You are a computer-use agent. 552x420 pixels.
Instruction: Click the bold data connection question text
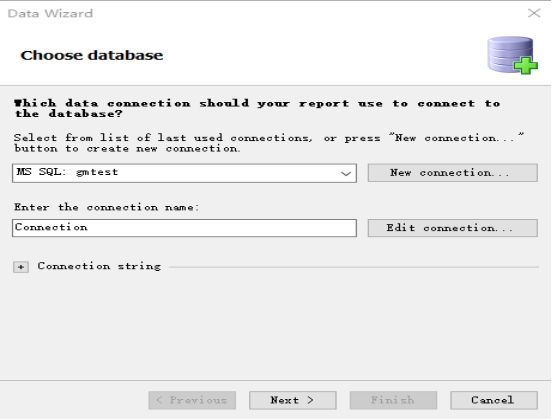(257, 108)
